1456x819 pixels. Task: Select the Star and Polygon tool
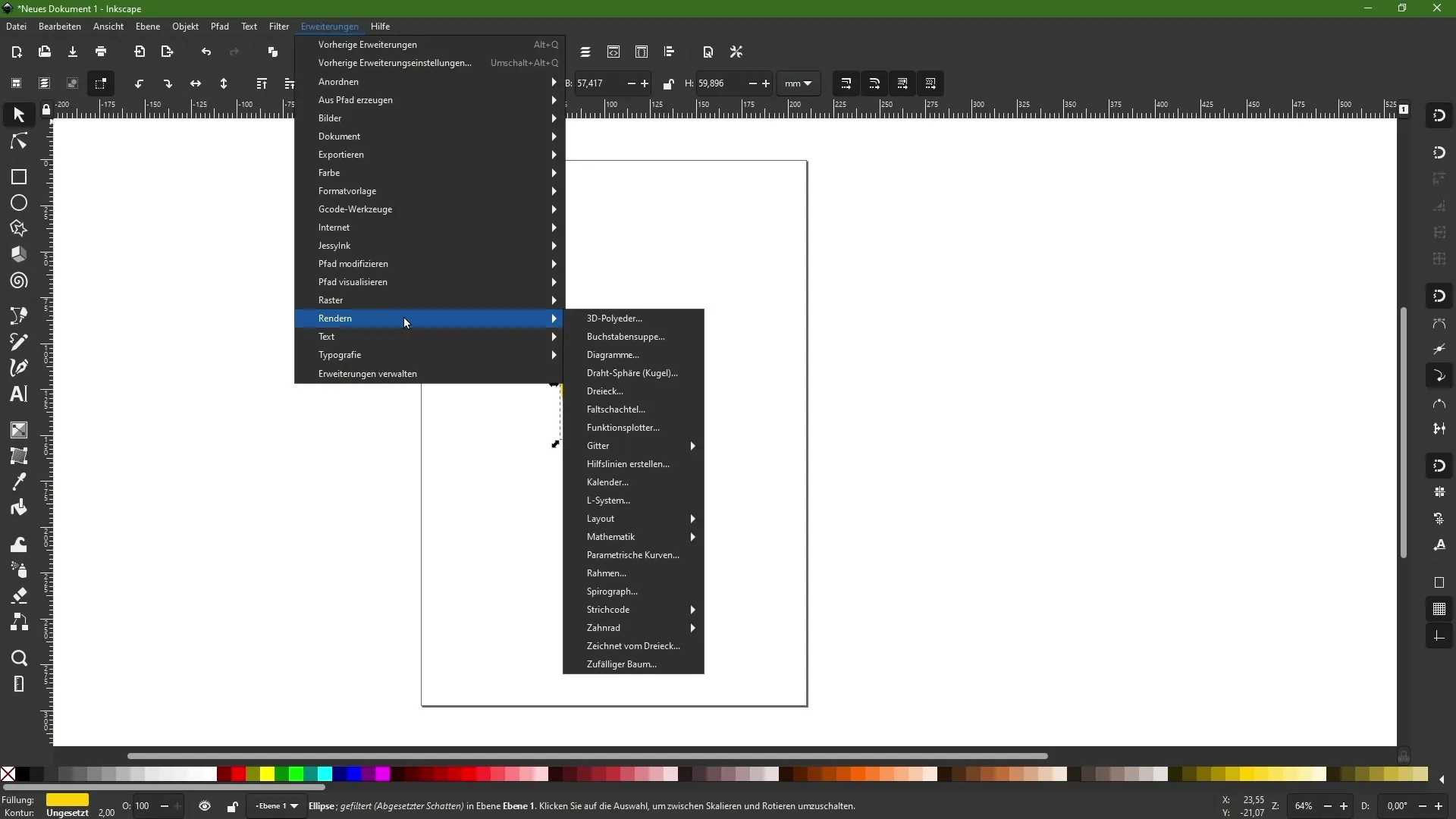tap(19, 229)
